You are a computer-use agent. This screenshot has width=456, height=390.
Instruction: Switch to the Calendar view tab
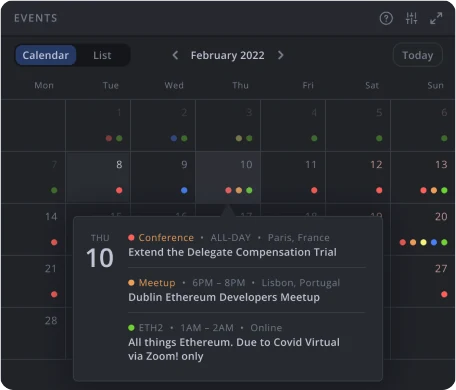click(46, 55)
